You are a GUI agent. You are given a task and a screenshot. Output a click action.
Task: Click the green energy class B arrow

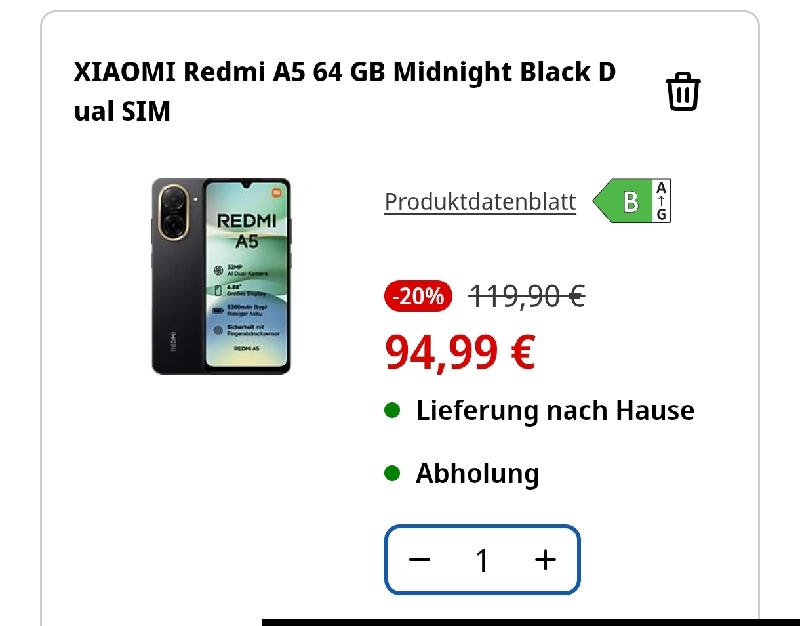click(x=623, y=201)
